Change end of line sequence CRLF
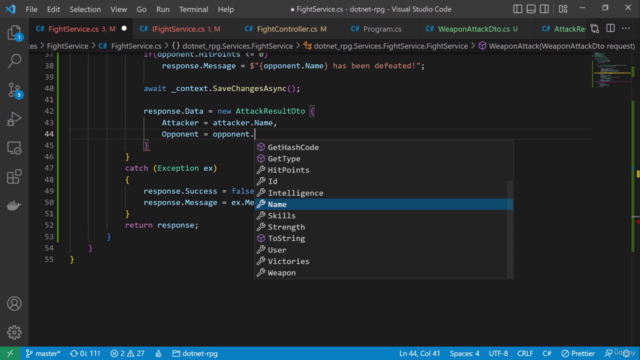The height and width of the screenshot is (360, 640). click(525, 353)
